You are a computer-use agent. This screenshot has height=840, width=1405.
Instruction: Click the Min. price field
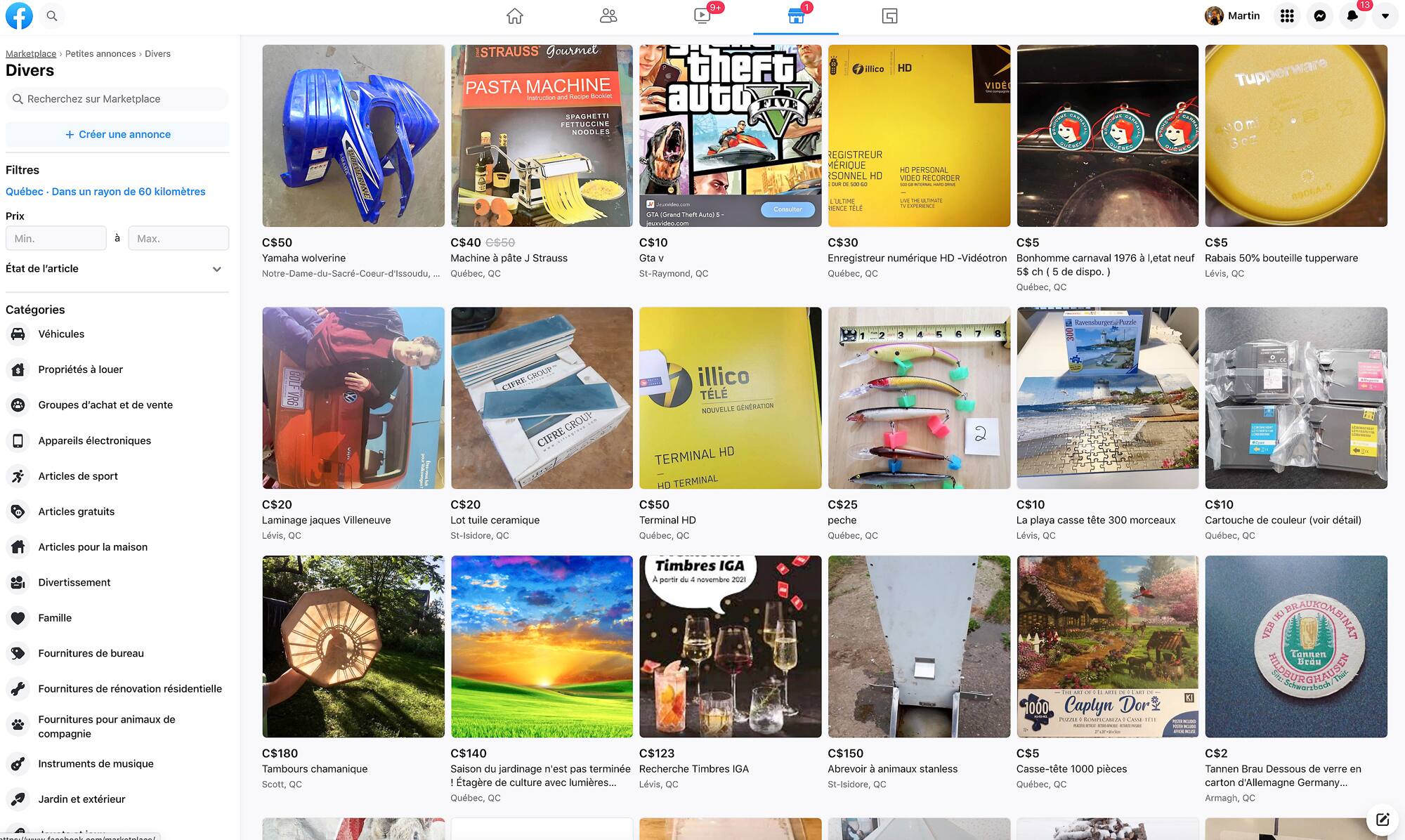(56, 239)
